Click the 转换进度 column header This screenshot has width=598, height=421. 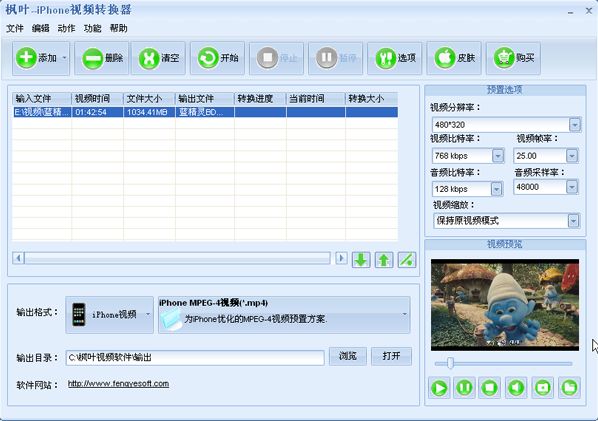point(260,99)
